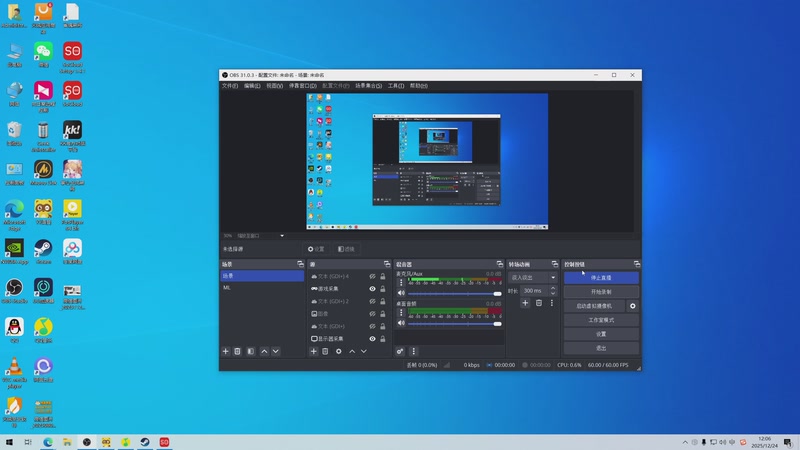Open the transition type dropdown (淡入淡出)
This screenshot has height=450, width=800.
[x=532, y=278]
